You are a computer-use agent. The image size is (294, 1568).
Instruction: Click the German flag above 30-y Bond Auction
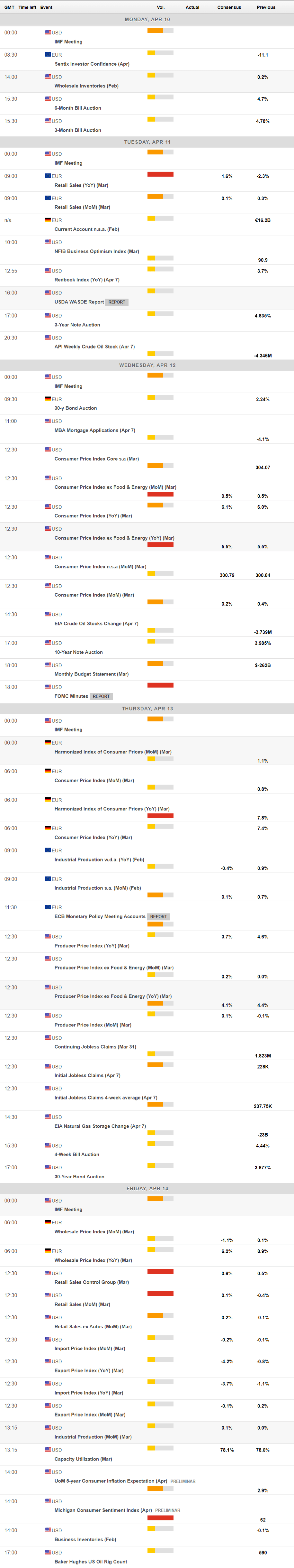(48, 399)
